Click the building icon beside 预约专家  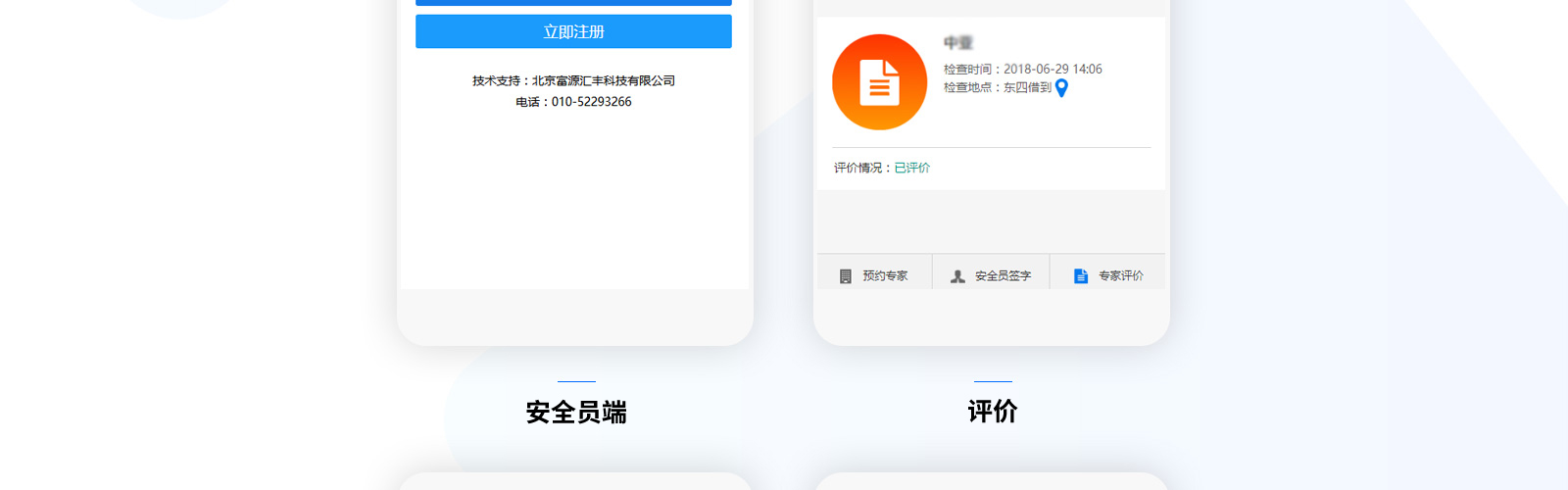point(846,276)
